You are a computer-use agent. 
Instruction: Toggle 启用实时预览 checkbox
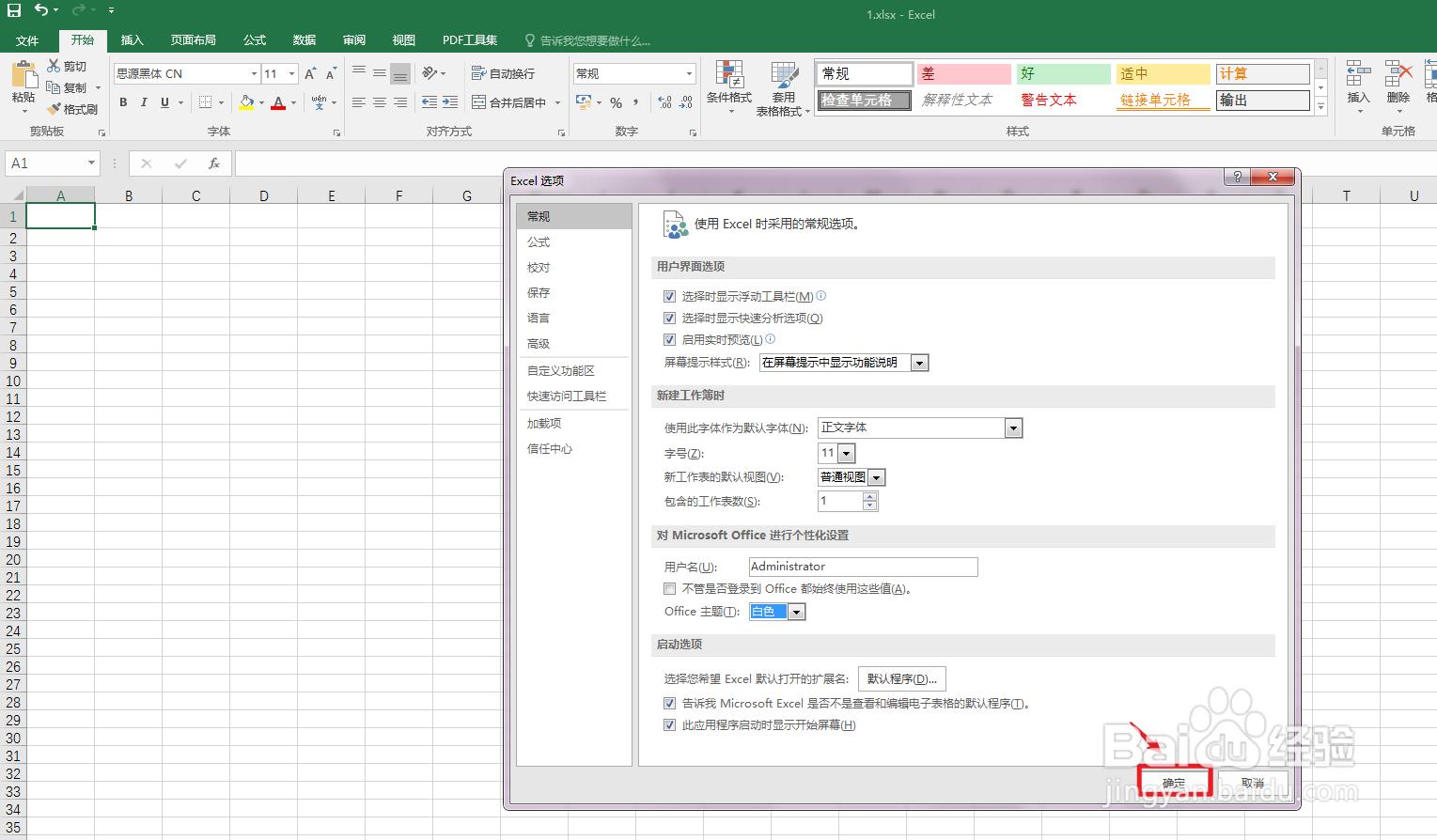670,340
